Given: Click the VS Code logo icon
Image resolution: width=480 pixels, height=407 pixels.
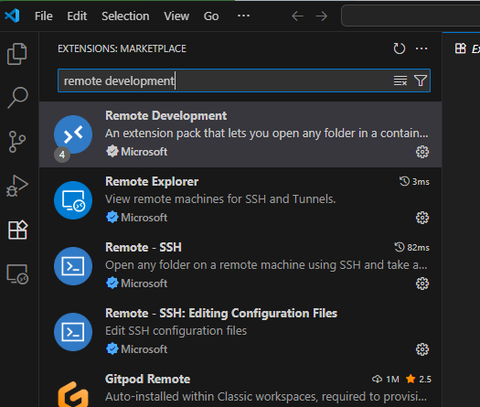Looking at the screenshot, I should tap(12, 16).
